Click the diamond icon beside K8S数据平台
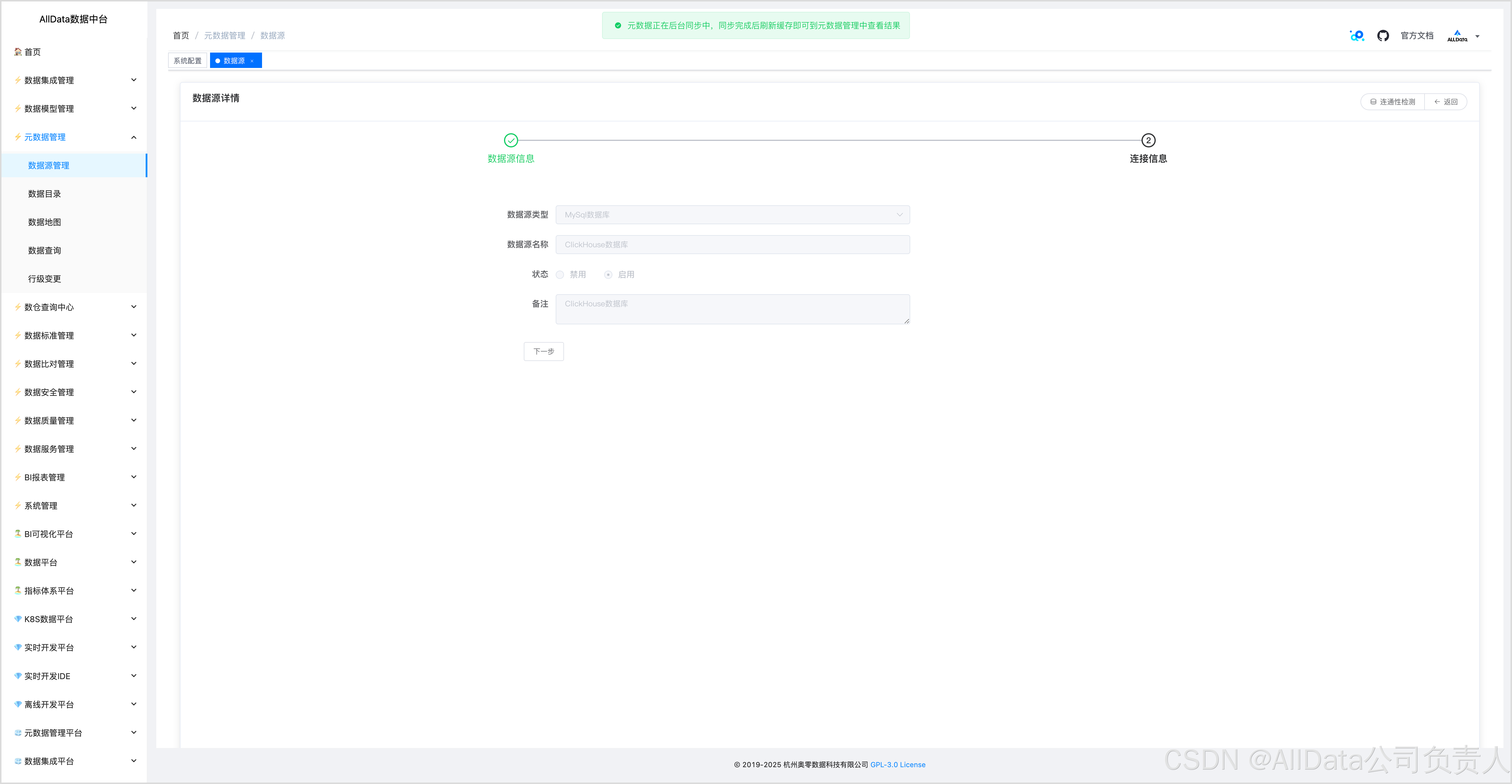1512x784 pixels. [x=18, y=619]
